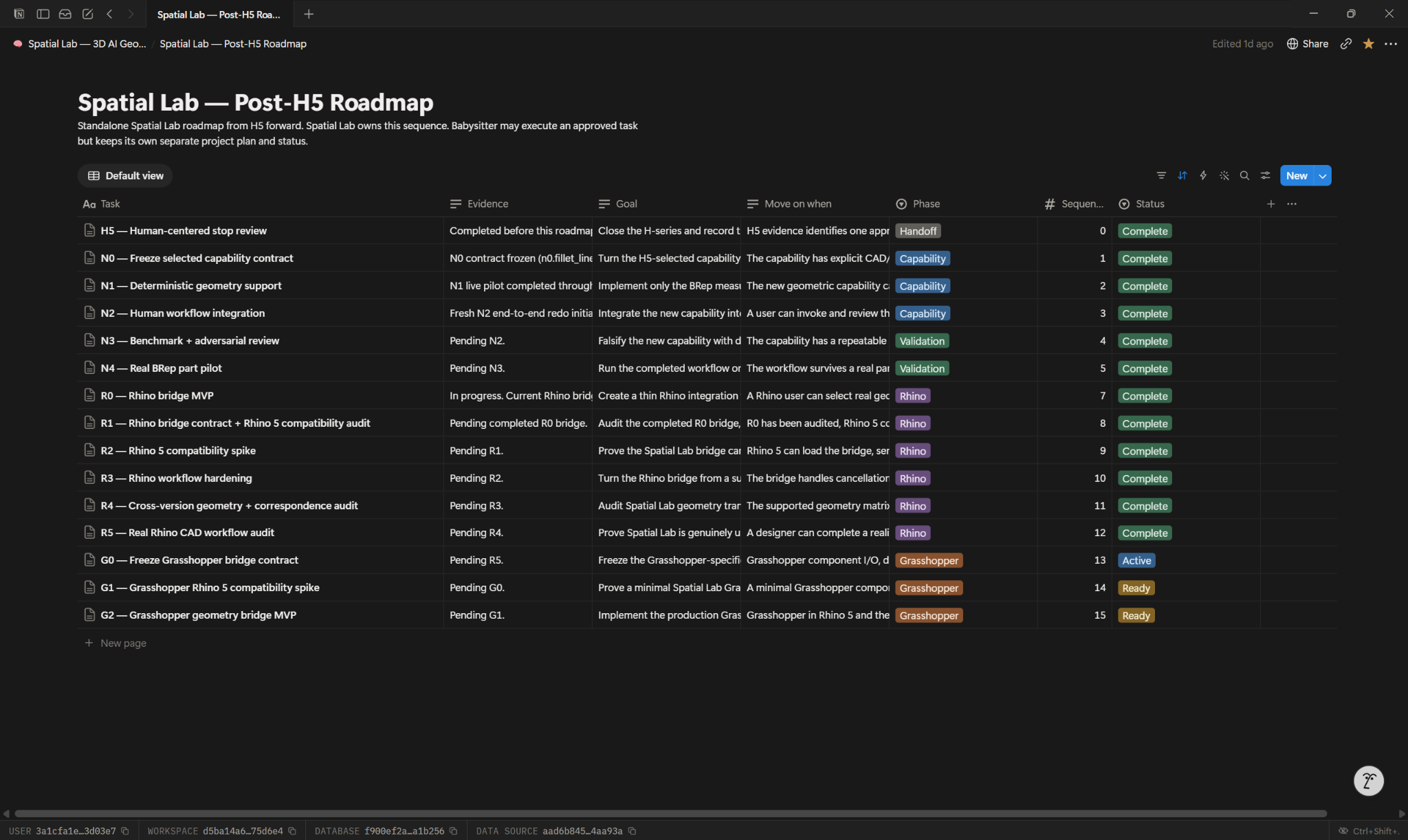Screen dimensions: 1408x840
Task: Search the database with magnifier icon
Action: pos(1244,175)
